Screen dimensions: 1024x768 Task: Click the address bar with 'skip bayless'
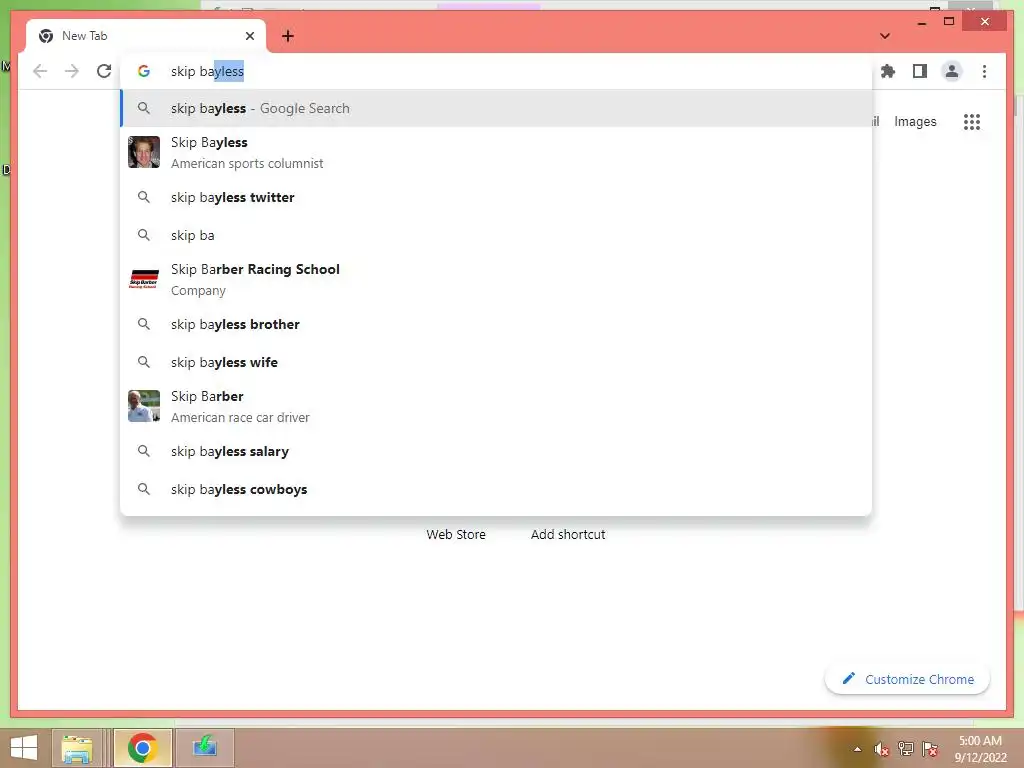pos(496,71)
